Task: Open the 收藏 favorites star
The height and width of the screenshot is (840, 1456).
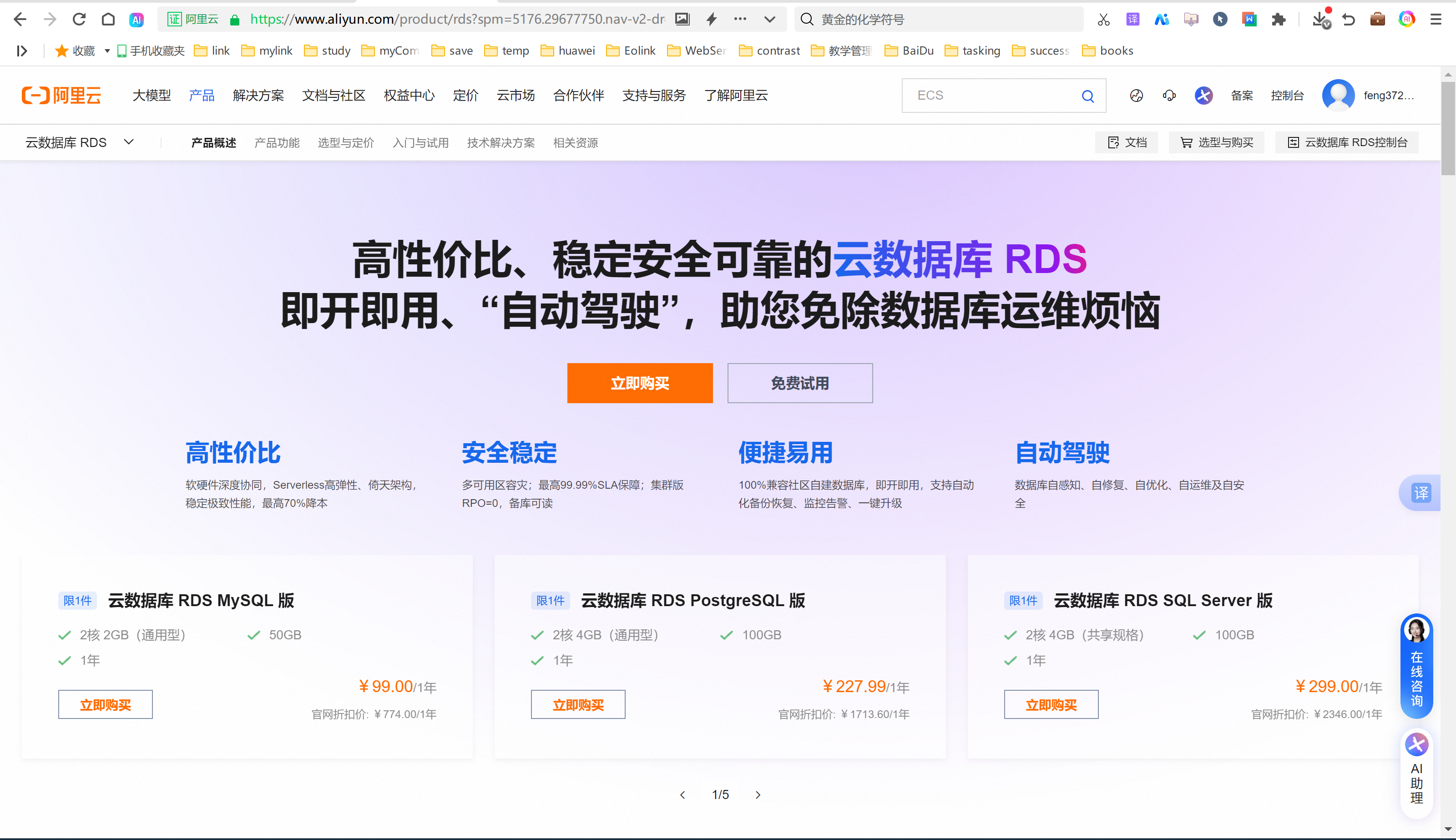Action: pos(75,51)
